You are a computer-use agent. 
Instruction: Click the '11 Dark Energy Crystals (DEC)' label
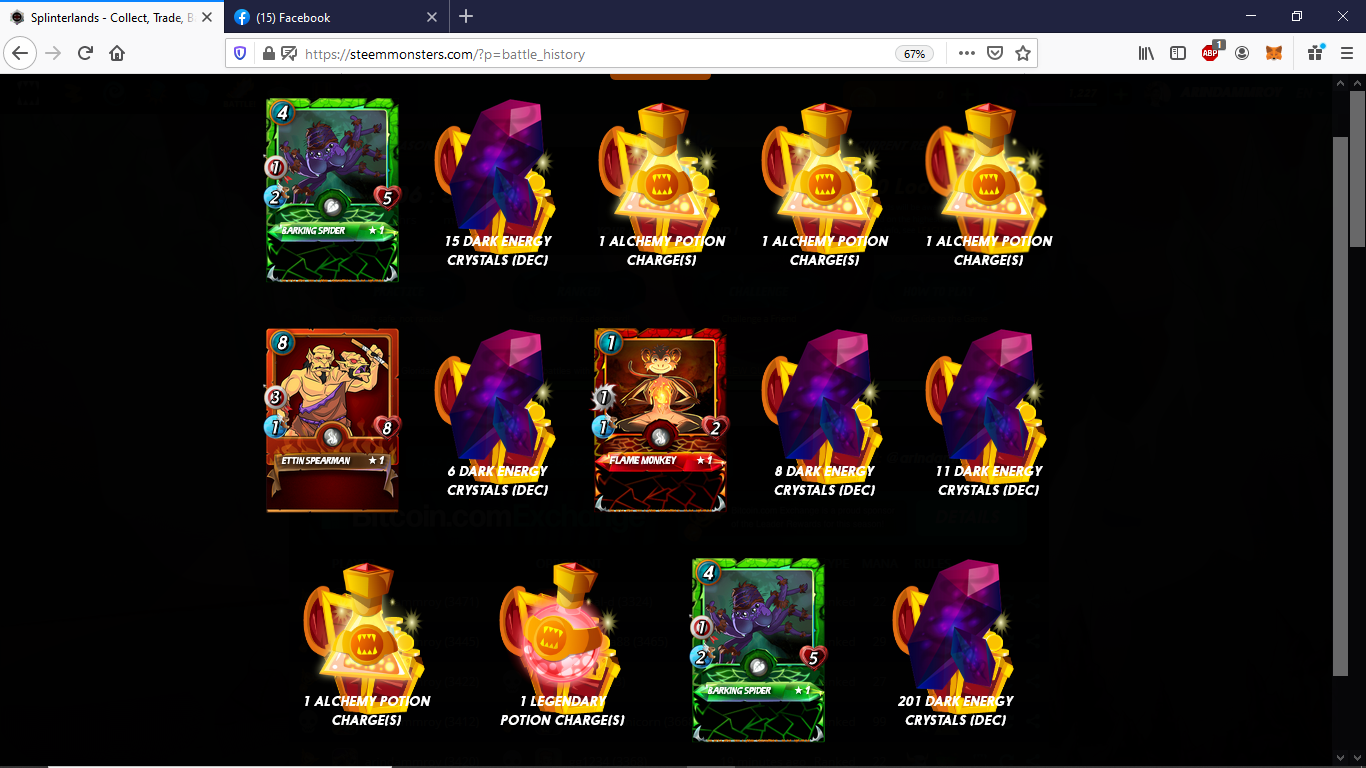(989, 480)
